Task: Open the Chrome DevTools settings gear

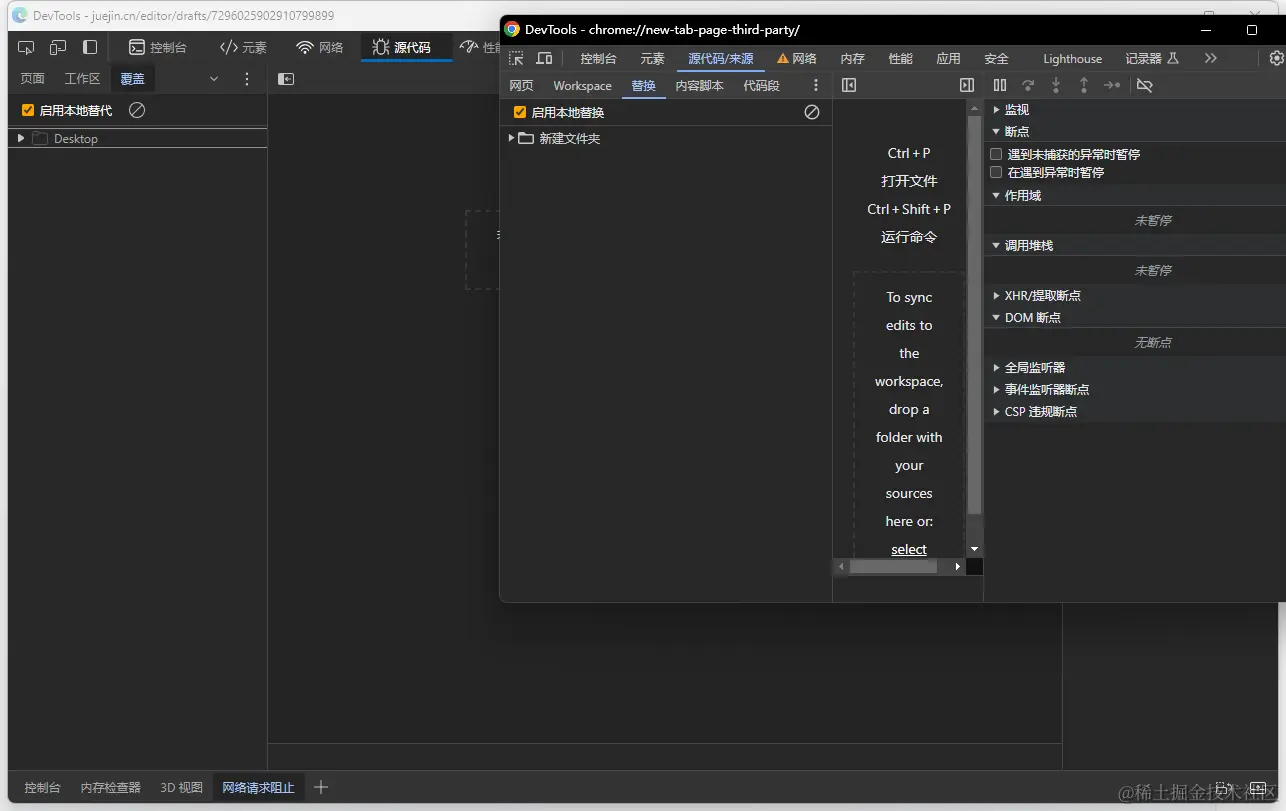Action: click(x=1277, y=58)
